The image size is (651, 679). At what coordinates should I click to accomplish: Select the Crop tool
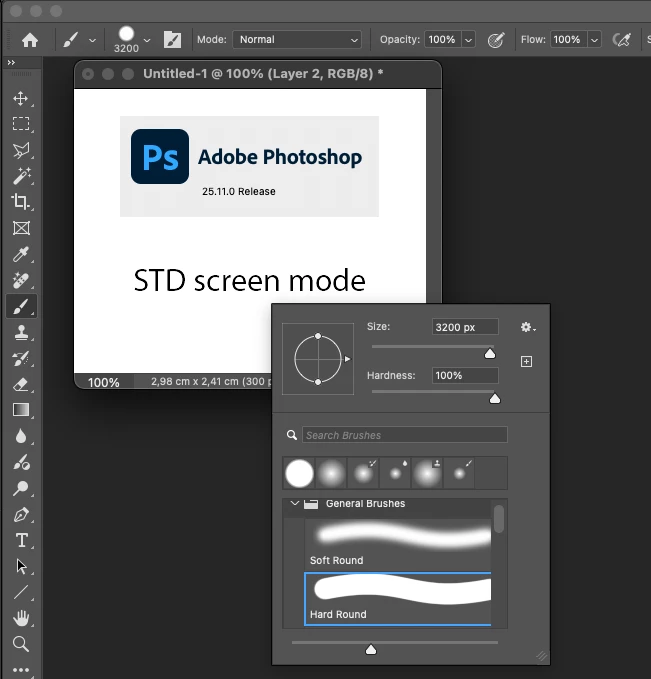point(21,201)
